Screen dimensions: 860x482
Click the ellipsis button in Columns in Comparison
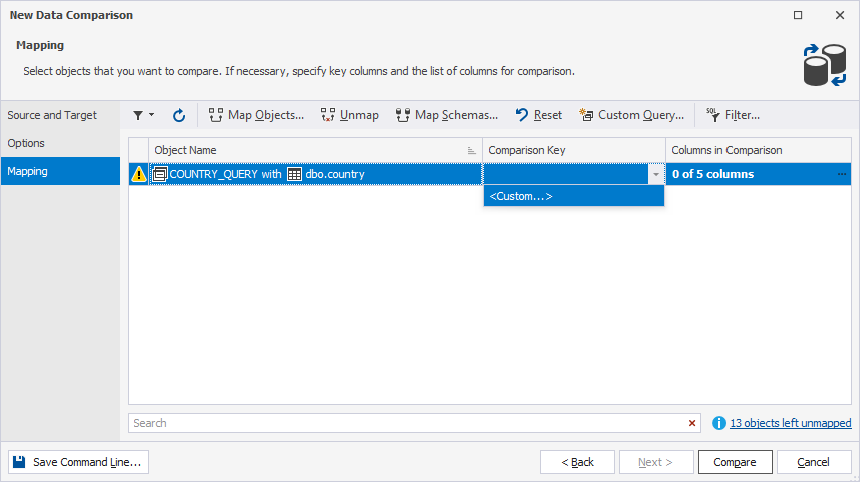point(842,174)
